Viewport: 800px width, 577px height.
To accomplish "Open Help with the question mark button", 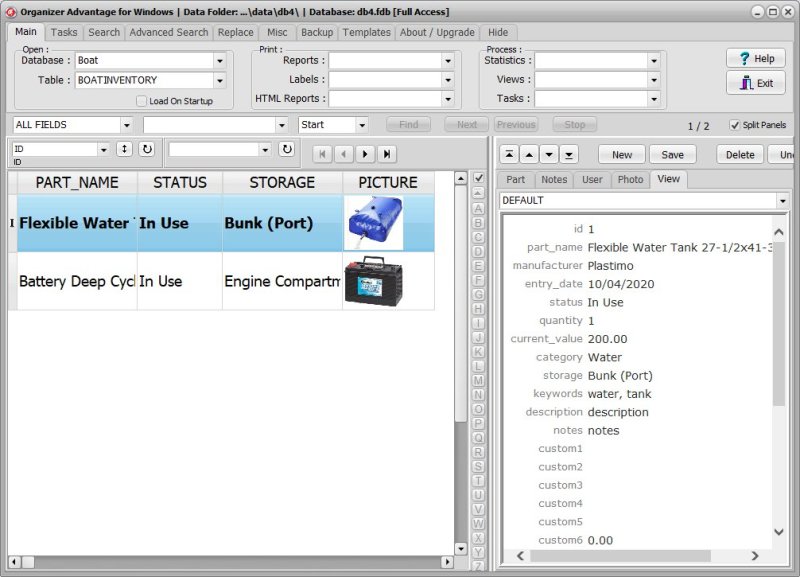I will [x=756, y=59].
